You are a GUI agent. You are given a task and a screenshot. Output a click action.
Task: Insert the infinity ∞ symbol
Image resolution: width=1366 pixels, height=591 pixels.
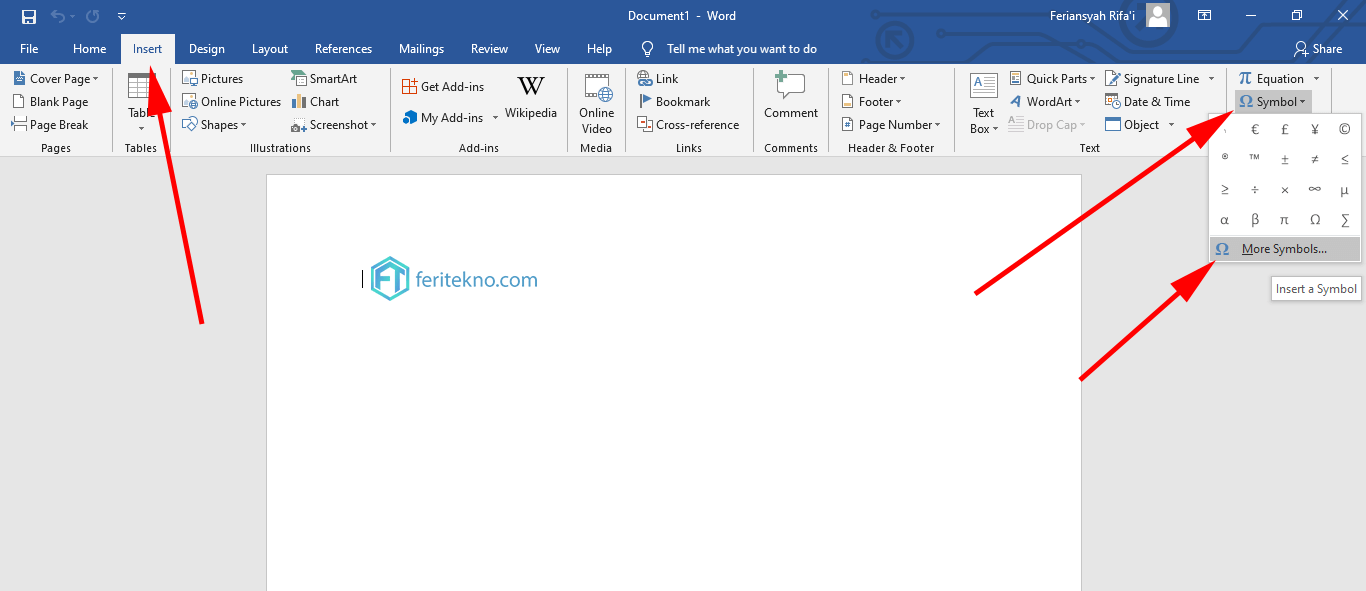1315,189
